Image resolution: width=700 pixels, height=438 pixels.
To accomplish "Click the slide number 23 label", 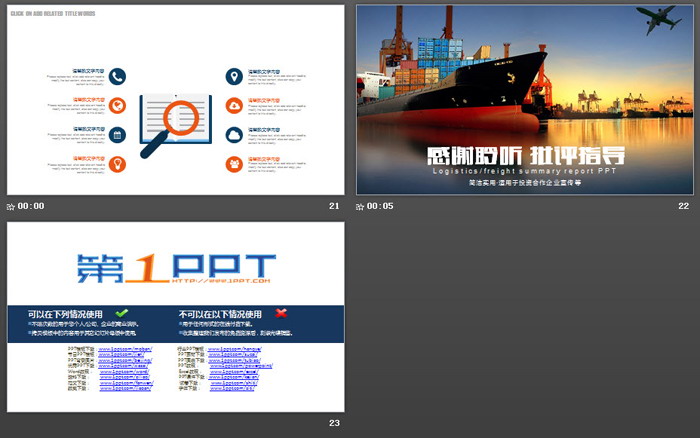I will coord(334,424).
